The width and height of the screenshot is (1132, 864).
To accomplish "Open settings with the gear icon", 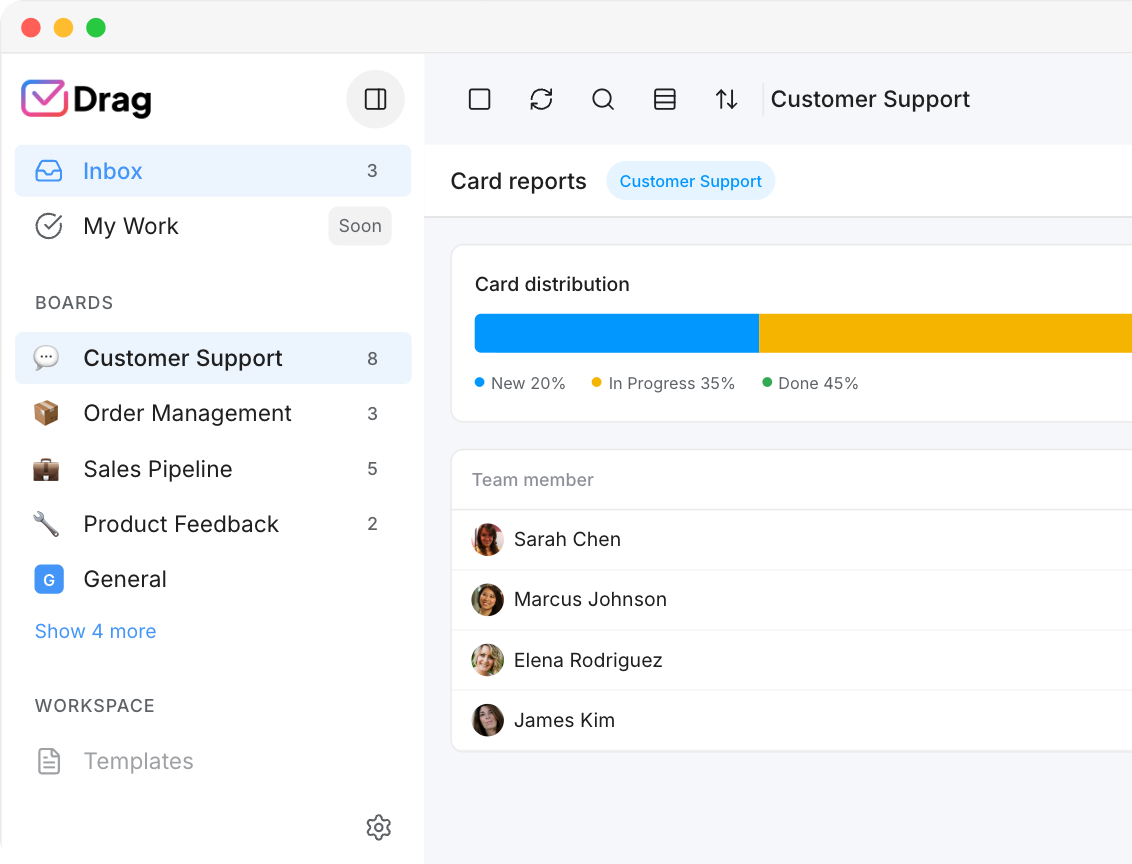I will (378, 827).
